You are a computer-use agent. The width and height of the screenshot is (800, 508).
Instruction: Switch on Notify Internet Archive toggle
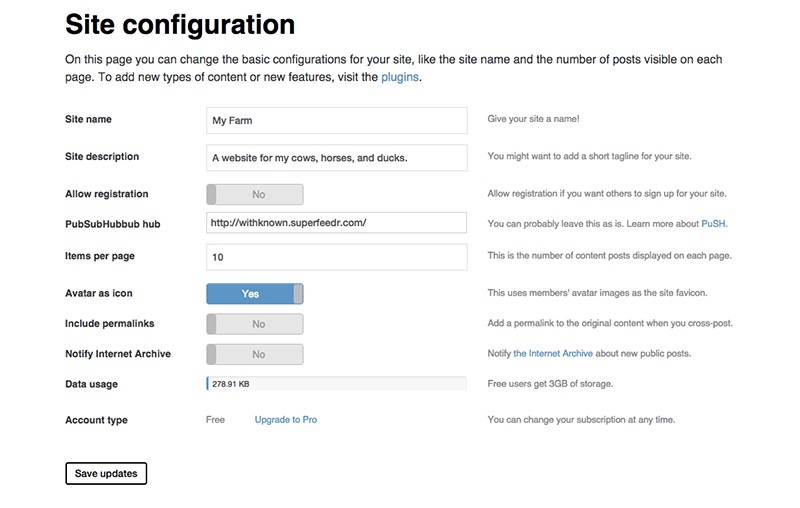[255, 354]
